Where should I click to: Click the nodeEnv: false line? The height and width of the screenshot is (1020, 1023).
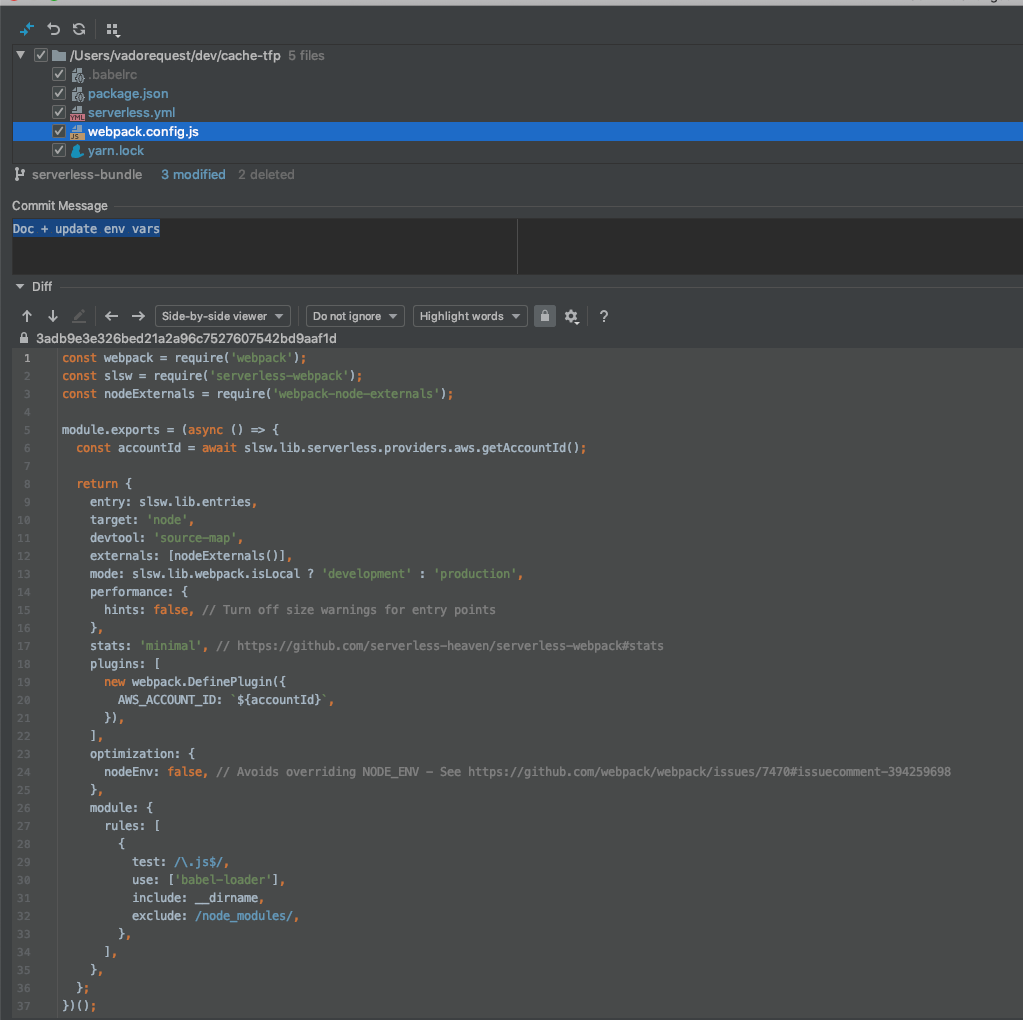coord(527,772)
